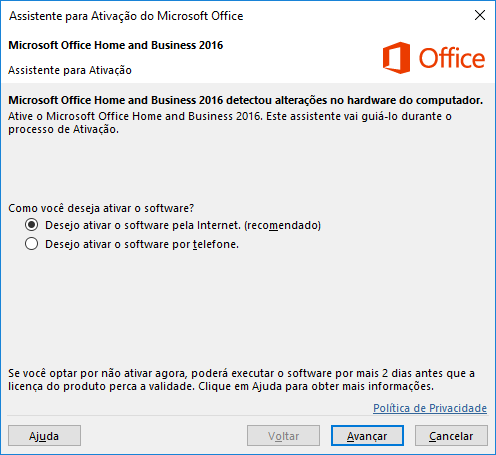
Task: Click the "Ative o Microsoft Office" instruction paragraph
Action: click(x=230, y=123)
